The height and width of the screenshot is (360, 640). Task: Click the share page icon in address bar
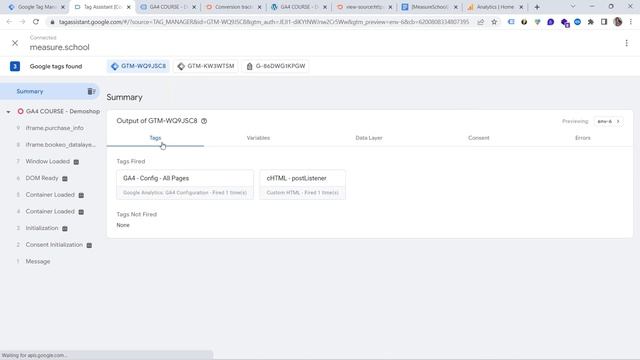[481, 22]
